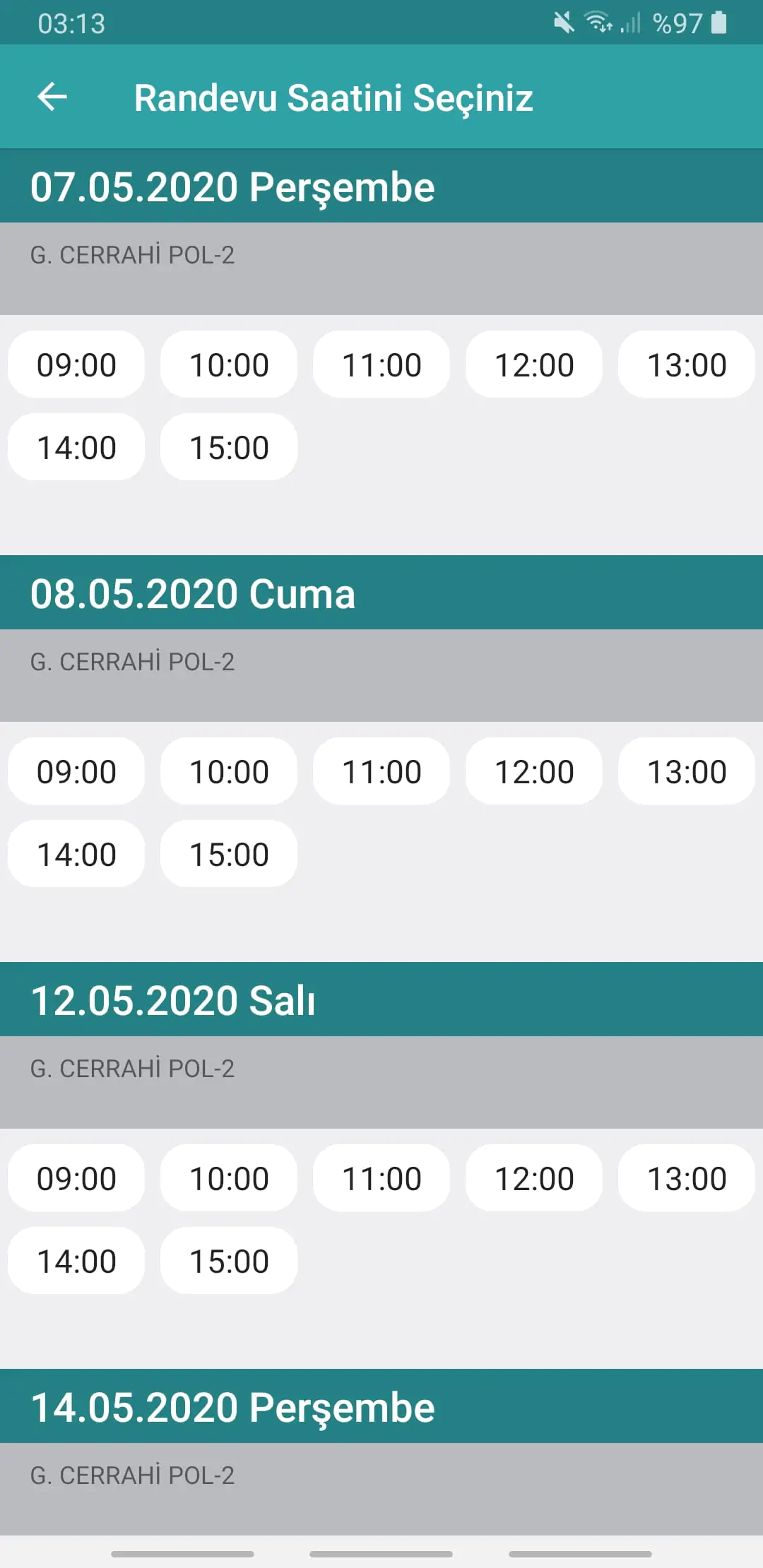Select 11:00 on 08.05.2020 Cuma
The image size is (763, 1568).
381,772
